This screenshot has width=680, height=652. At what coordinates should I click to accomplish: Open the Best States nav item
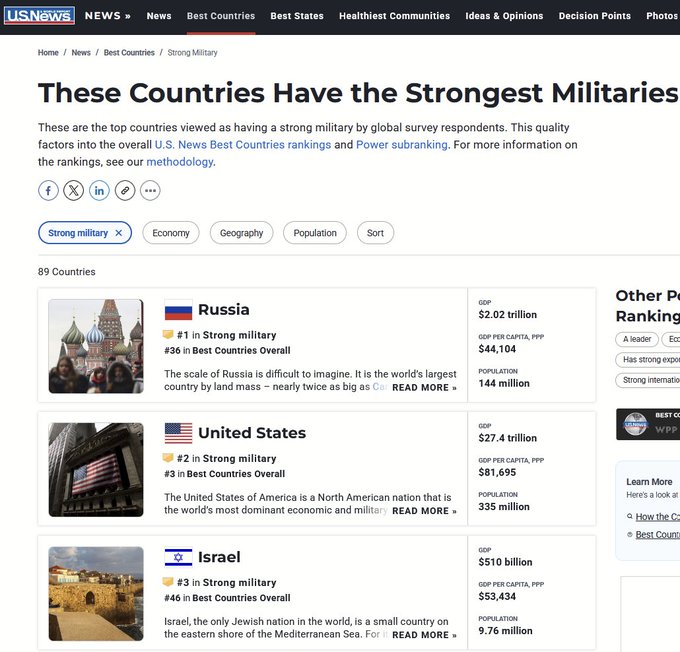[x=297, y=16]
